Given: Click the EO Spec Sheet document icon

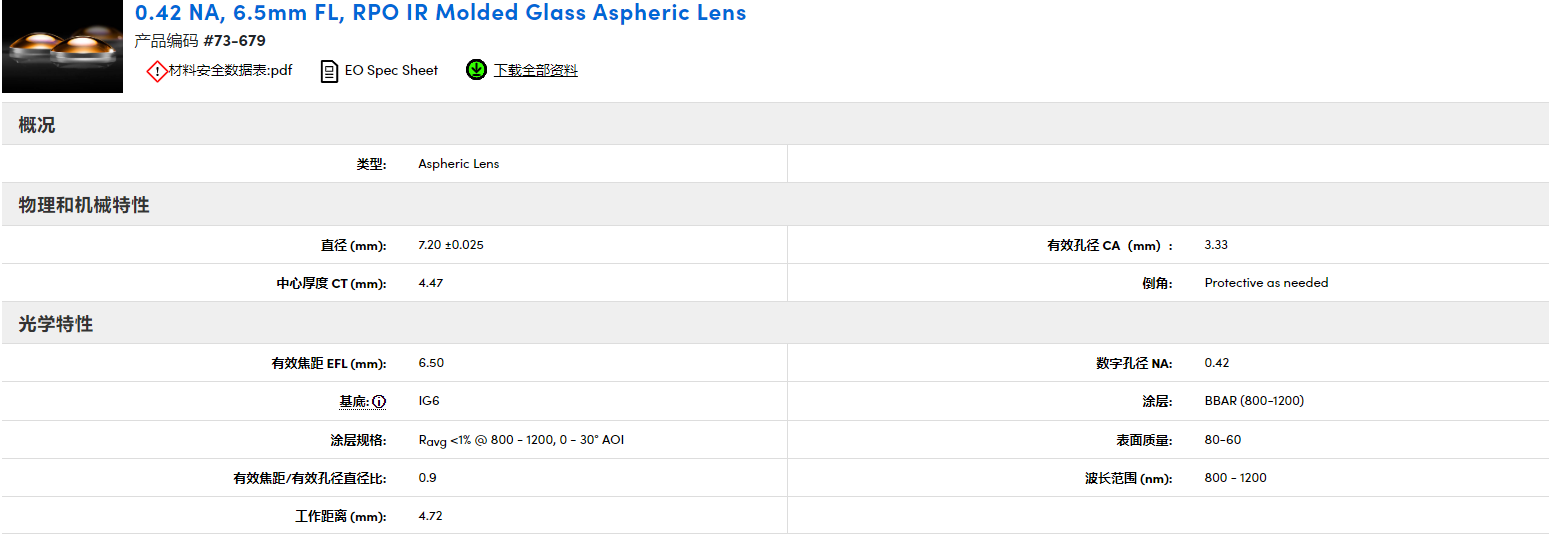Looking at the screenshot, I should [329, 71].
